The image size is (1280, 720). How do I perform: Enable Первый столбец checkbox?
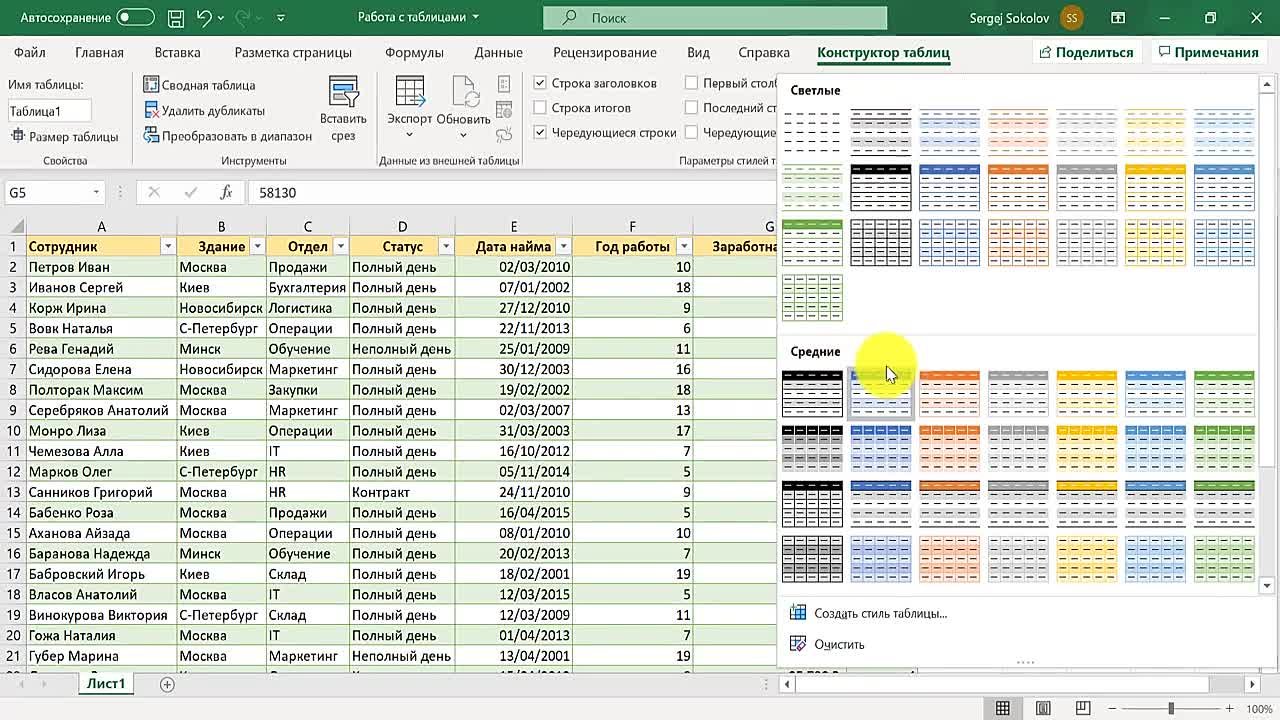point(691,83)
